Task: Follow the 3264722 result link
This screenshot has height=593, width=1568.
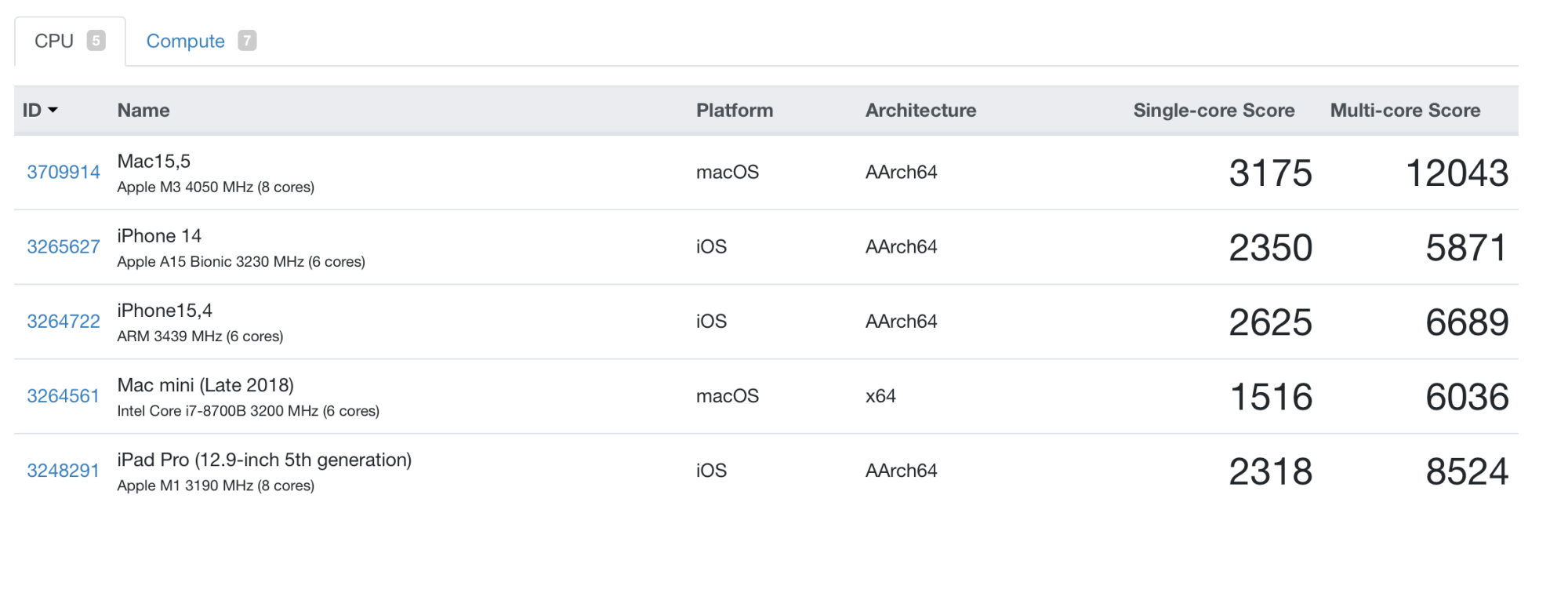Action: point(64,322)
